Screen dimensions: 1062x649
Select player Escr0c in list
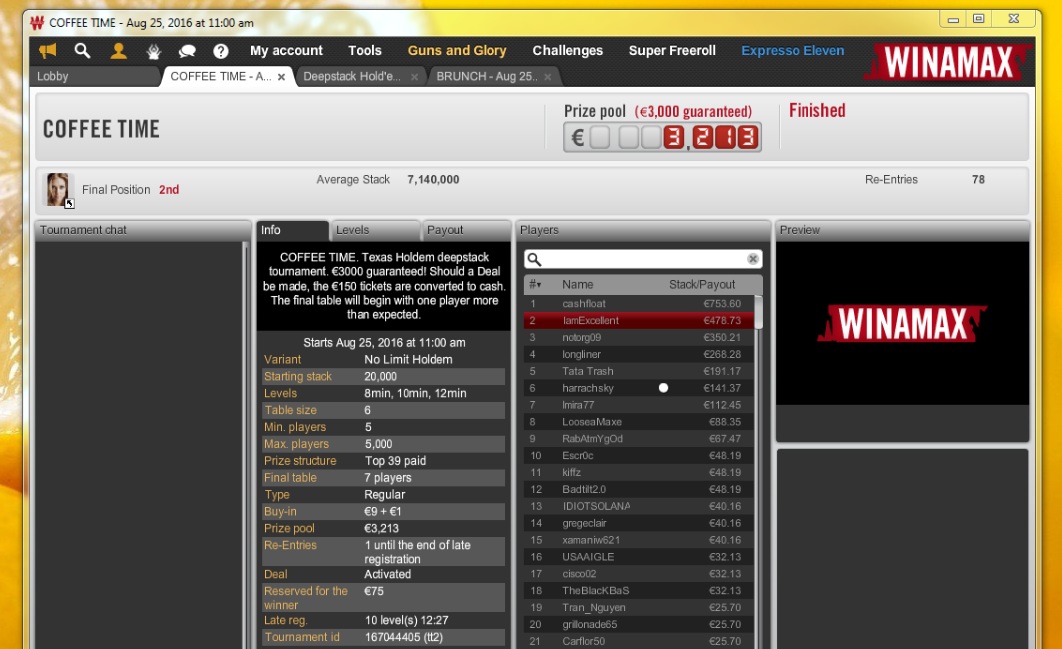(x=639, y=456)
